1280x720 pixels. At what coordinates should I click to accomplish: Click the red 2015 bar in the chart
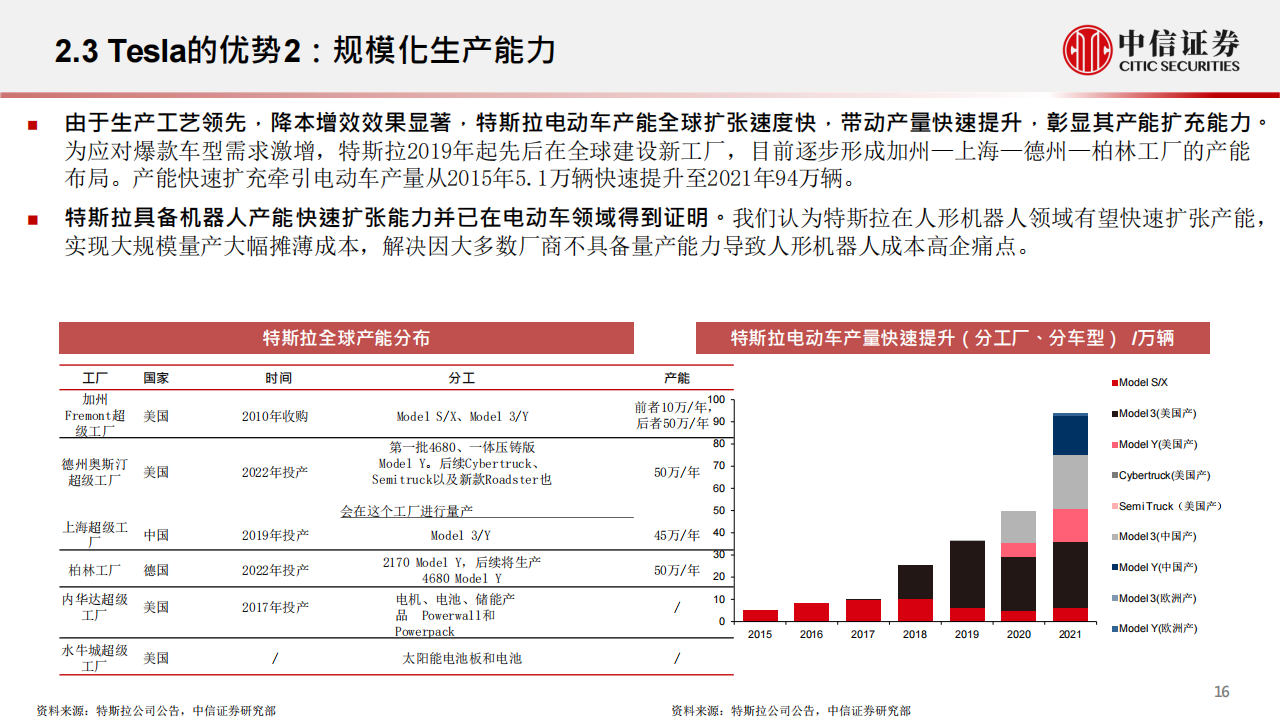click(760, 616)
